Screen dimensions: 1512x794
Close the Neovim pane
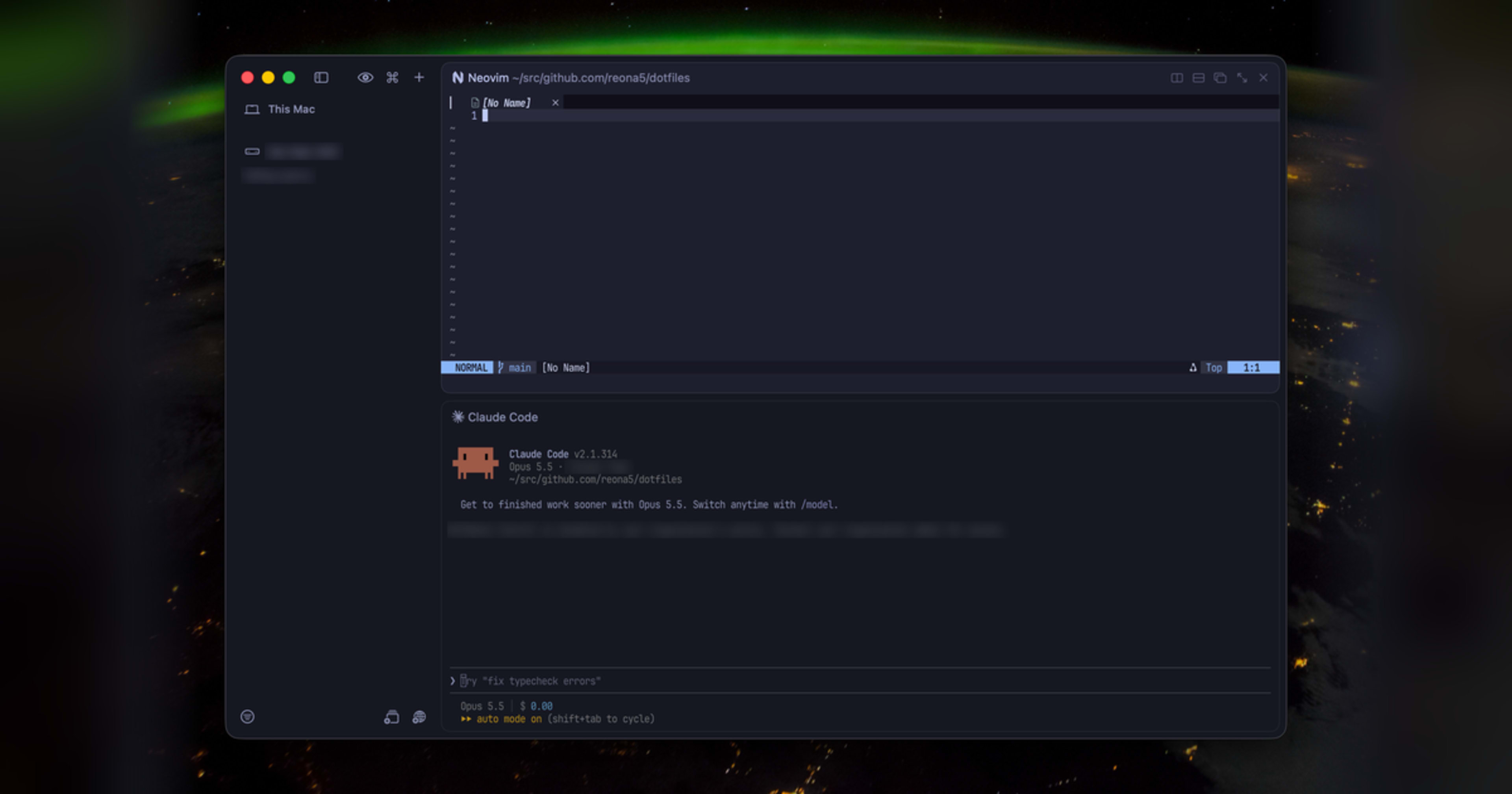coord(1264,78)
